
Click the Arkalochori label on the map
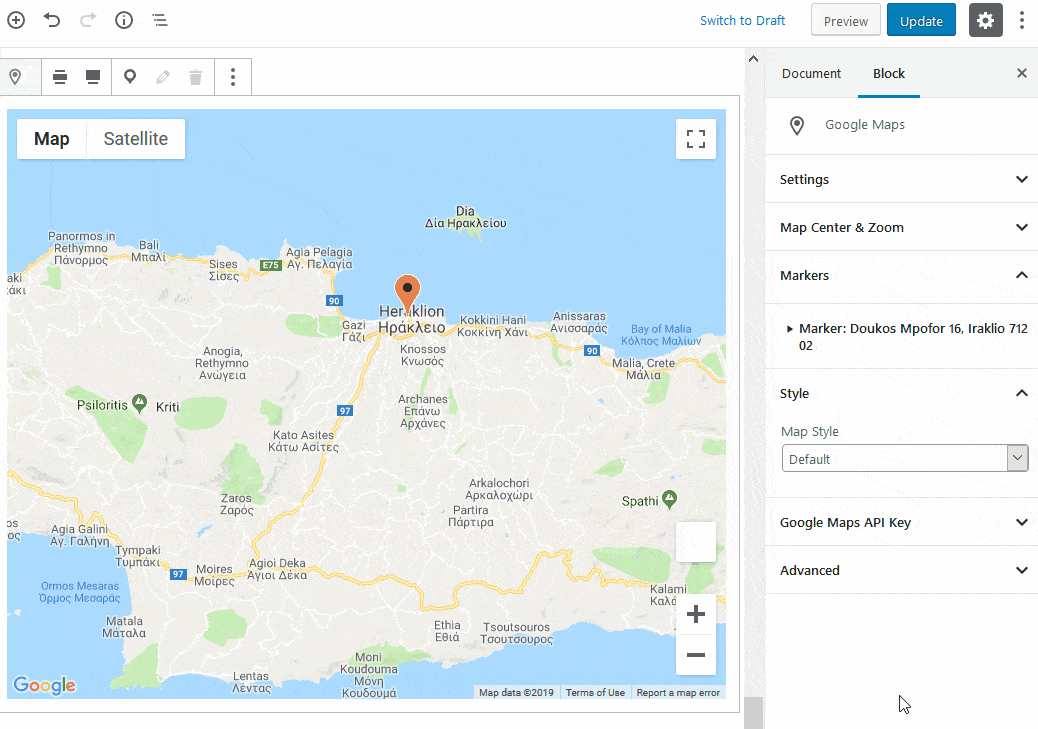(x=499, y=489)
